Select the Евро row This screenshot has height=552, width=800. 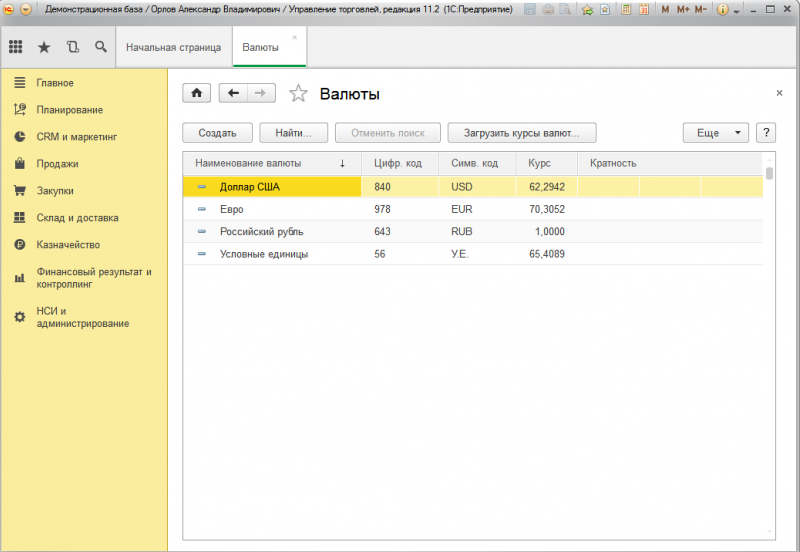[x=473, y=209]
